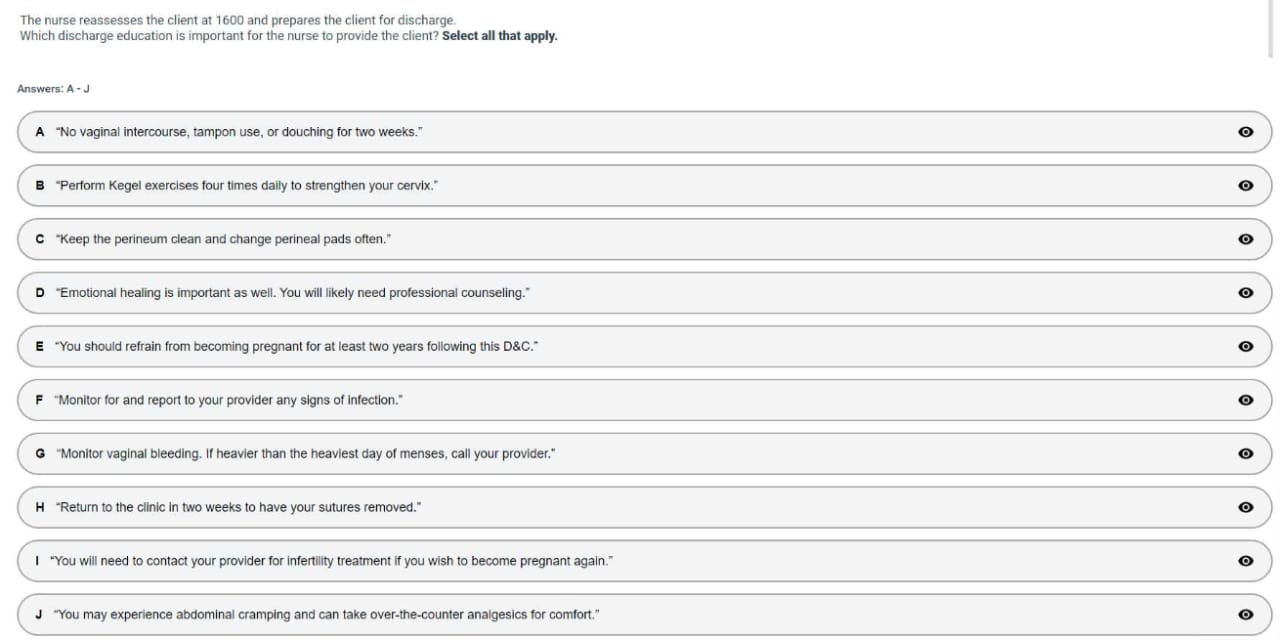Select answer I about infertility treatment

click(331, 561)
